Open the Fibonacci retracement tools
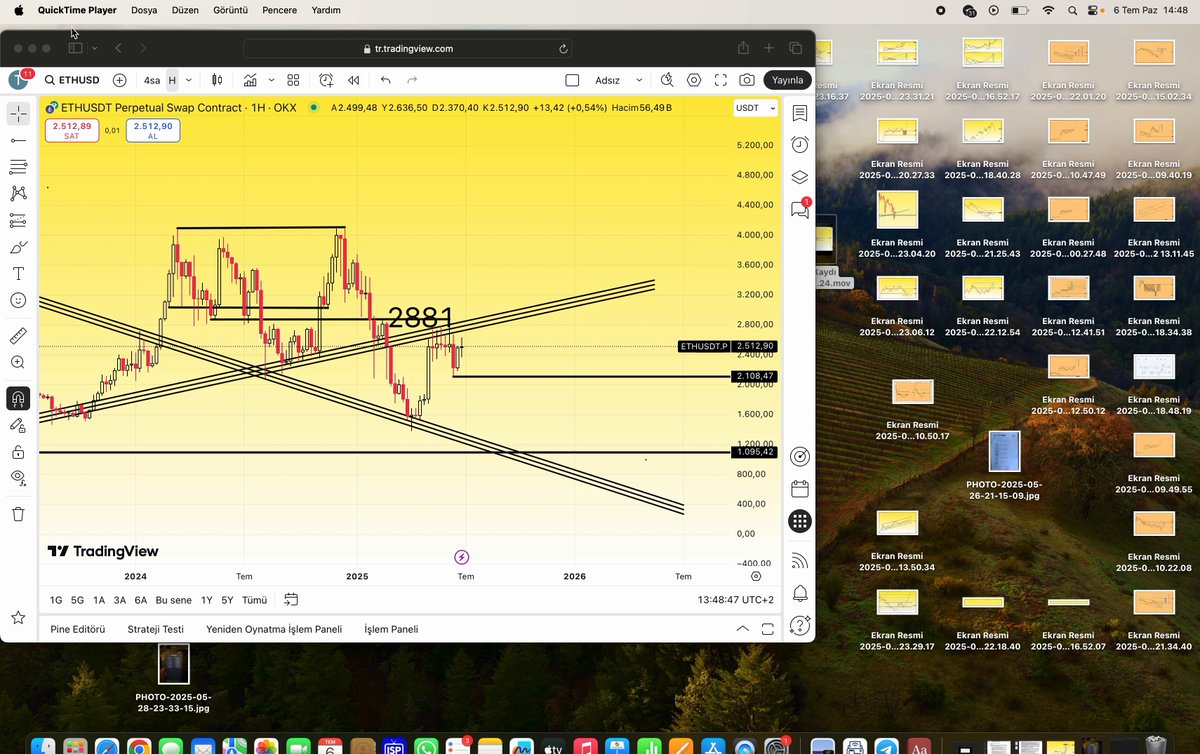The width and height of the screenshot is (1200, 754). click(x=18, y=167)
